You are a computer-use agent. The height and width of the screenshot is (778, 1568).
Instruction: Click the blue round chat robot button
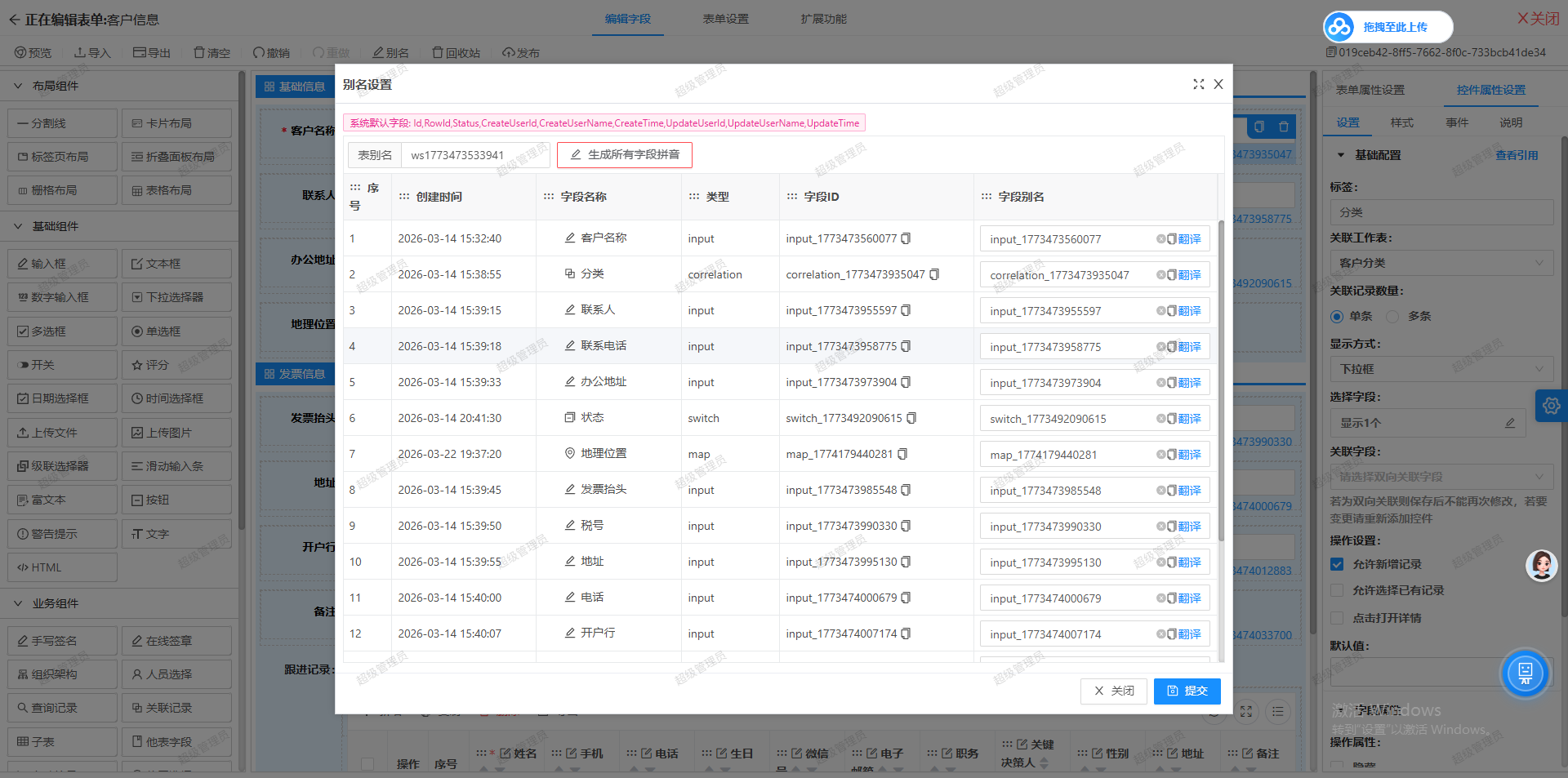pos(1525,674)
